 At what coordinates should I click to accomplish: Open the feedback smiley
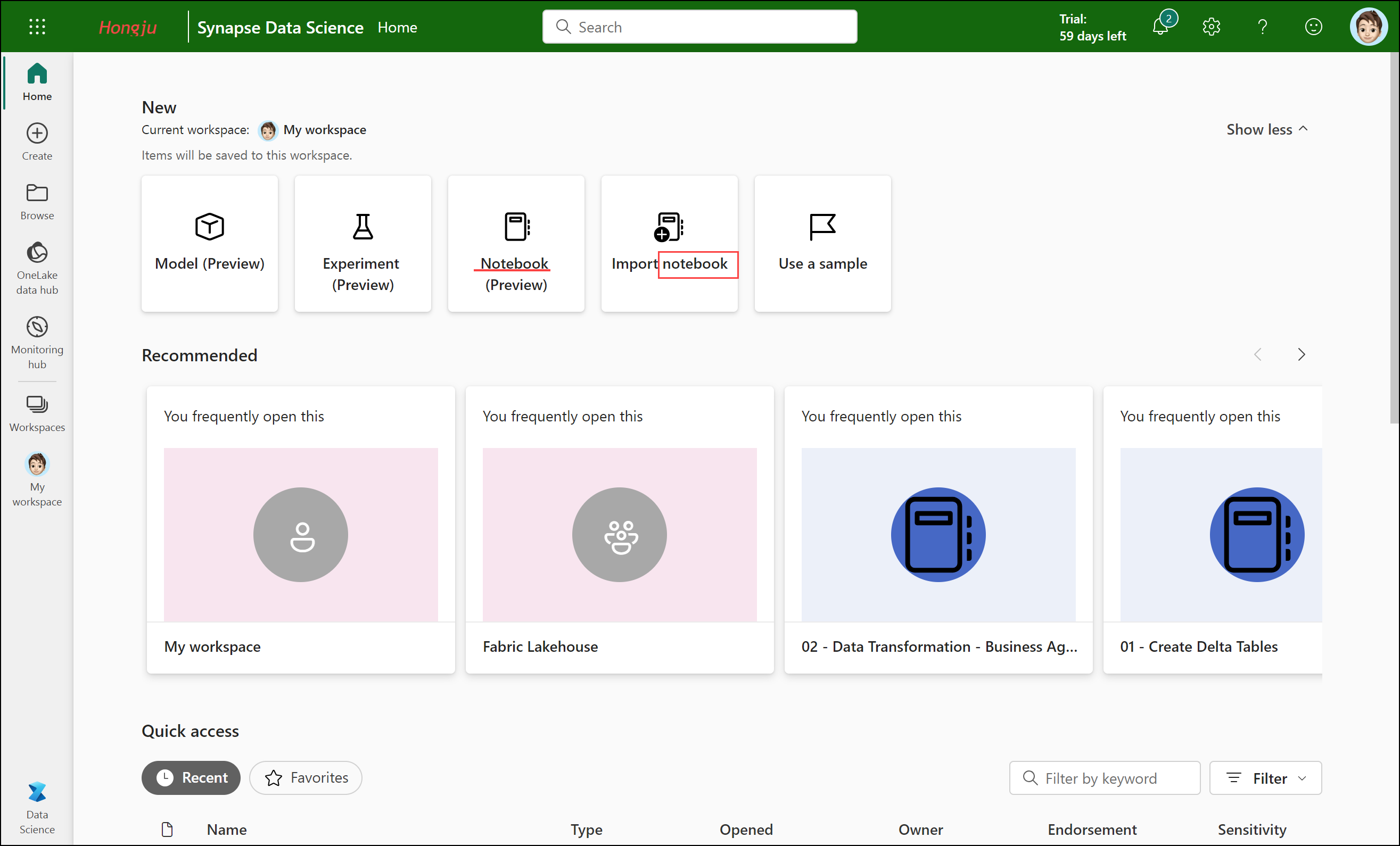click(x=1314, y=27)
